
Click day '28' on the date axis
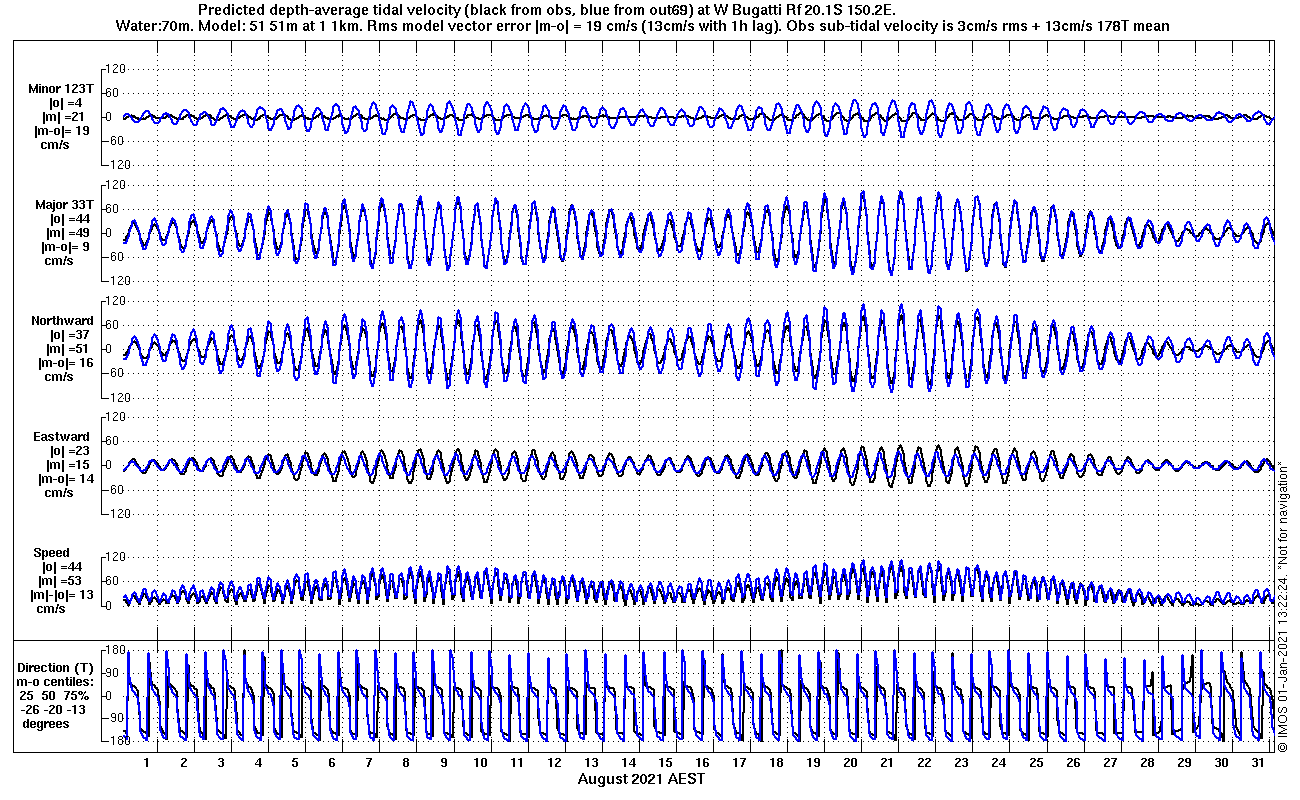click(x=1146, y=763)
